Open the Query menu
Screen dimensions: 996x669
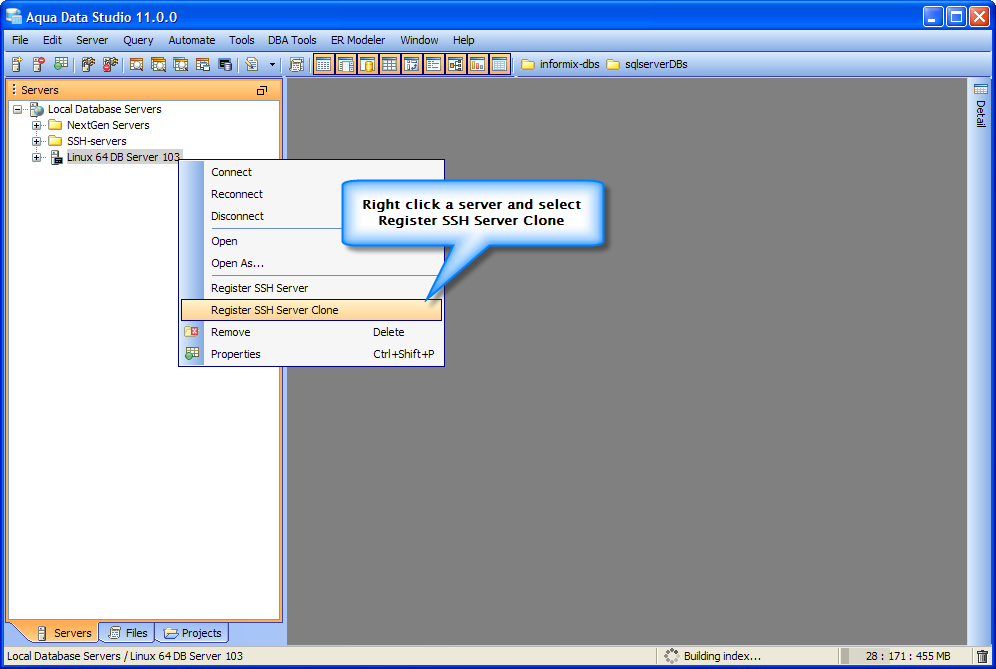click(x=138, y=40)
